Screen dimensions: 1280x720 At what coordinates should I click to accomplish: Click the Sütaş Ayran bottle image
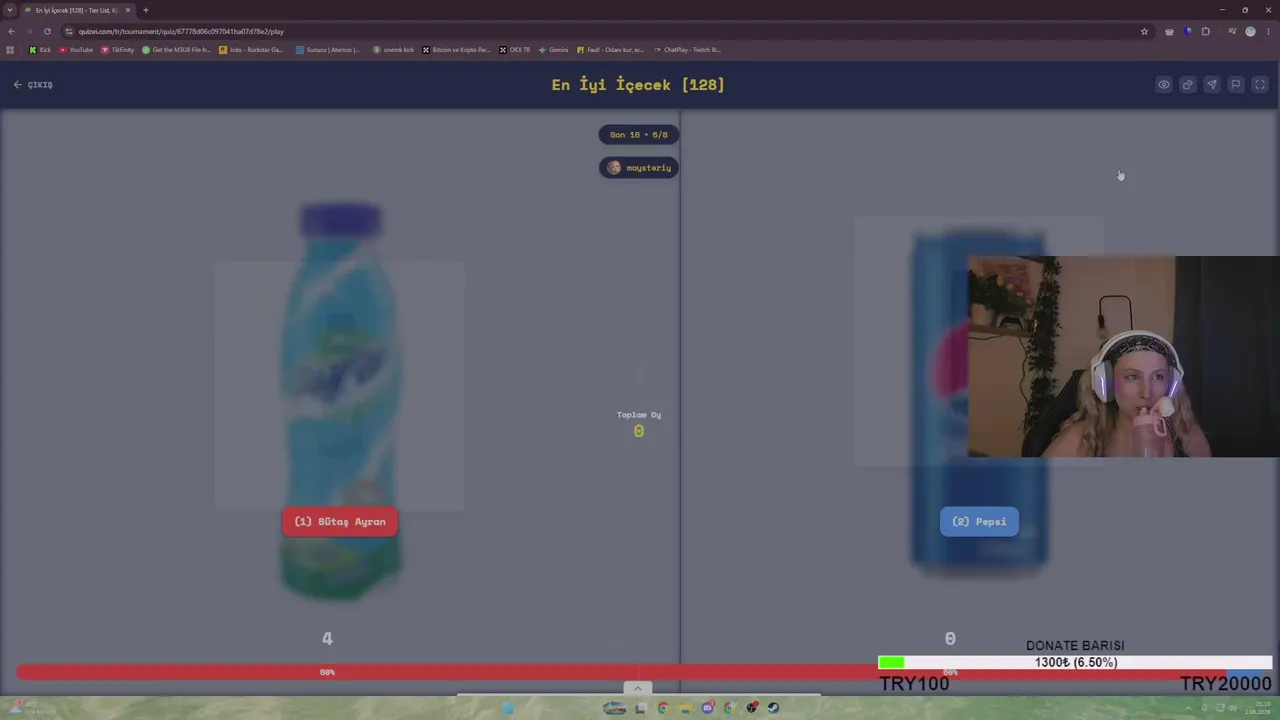[340, 400]
